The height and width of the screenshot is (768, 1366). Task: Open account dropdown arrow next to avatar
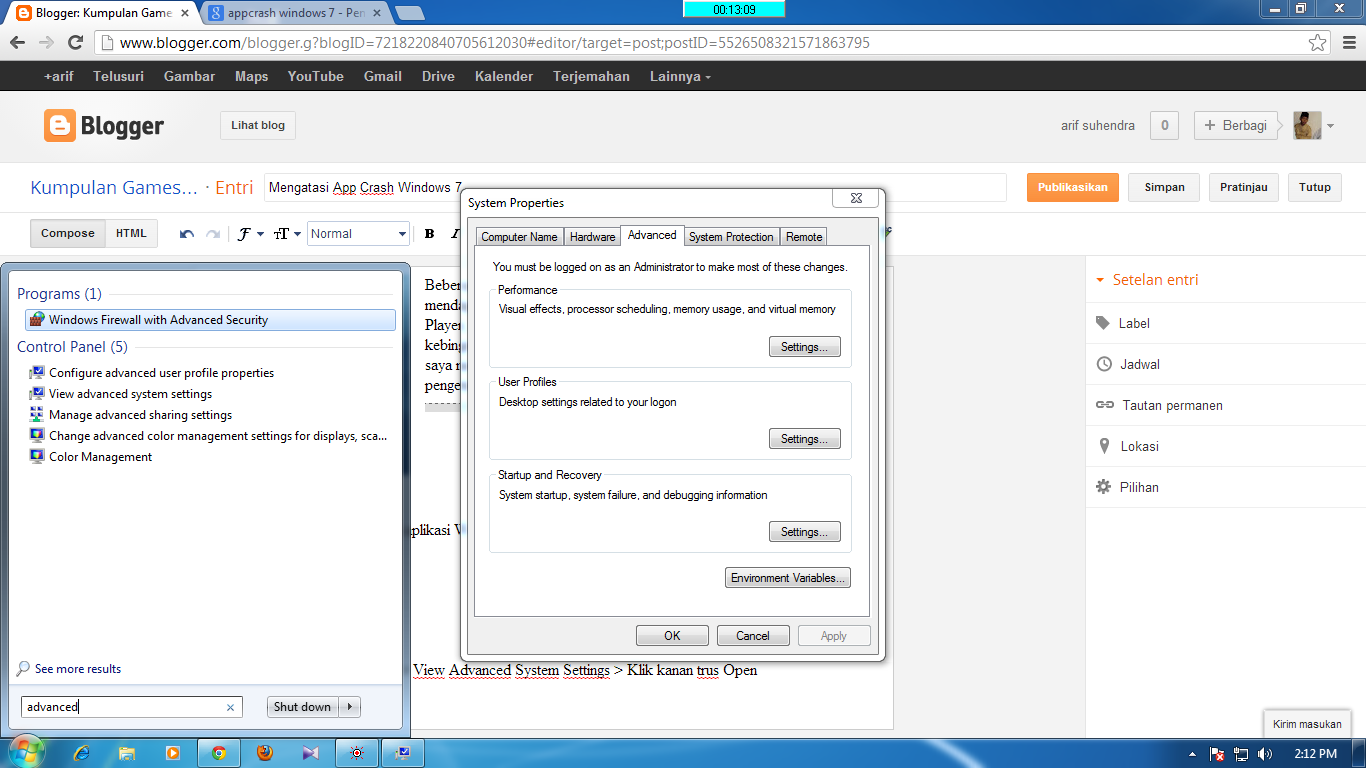coord(1331,126)
